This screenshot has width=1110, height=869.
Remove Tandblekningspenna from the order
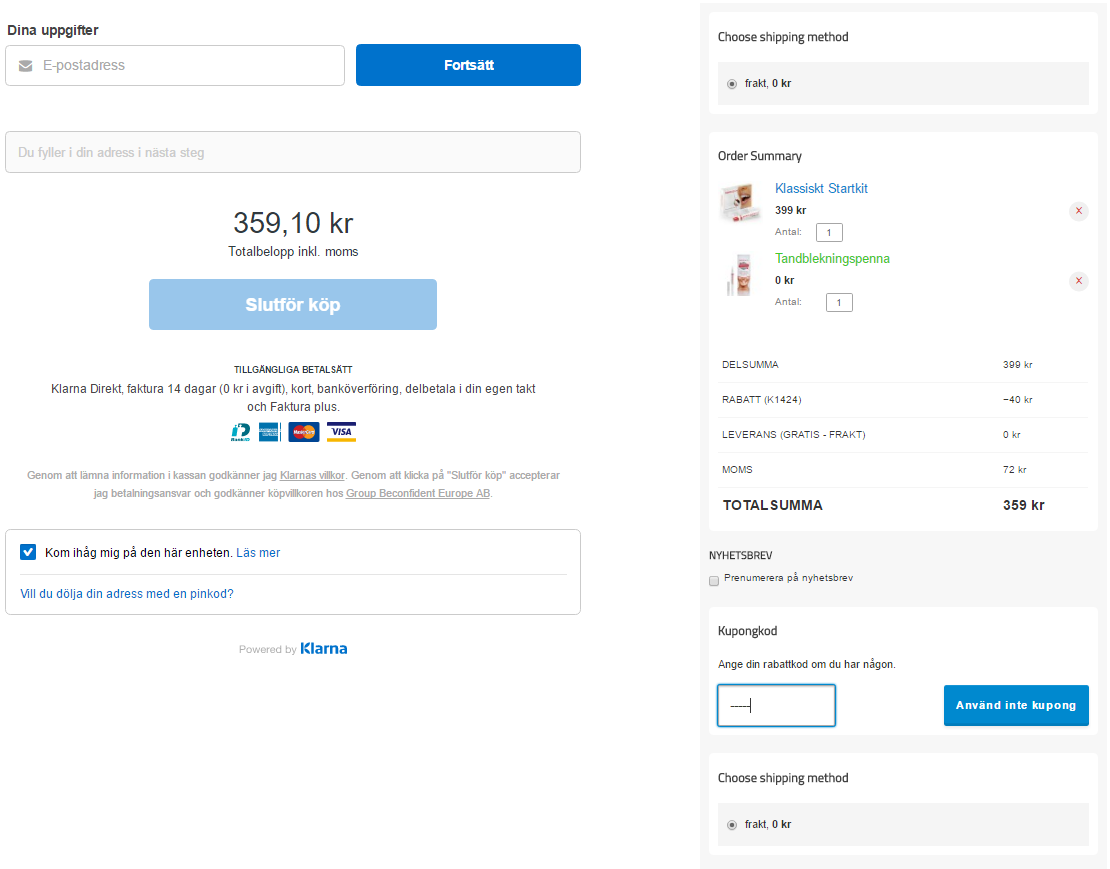click(x=1078, y=281)
